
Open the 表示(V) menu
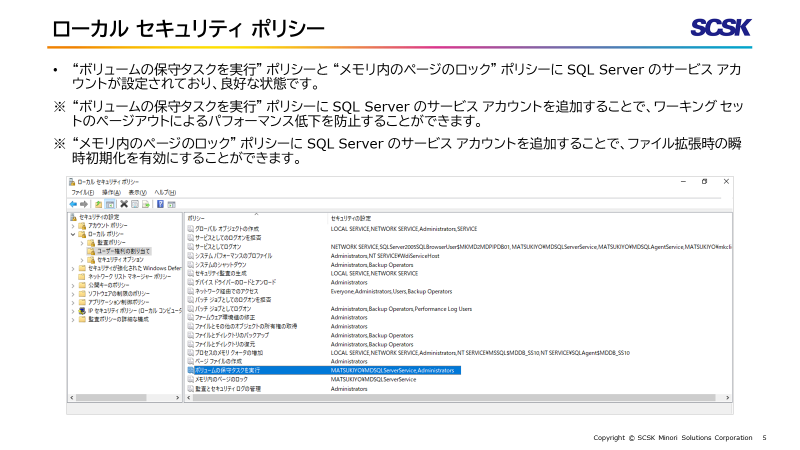[x=138, y=192]
